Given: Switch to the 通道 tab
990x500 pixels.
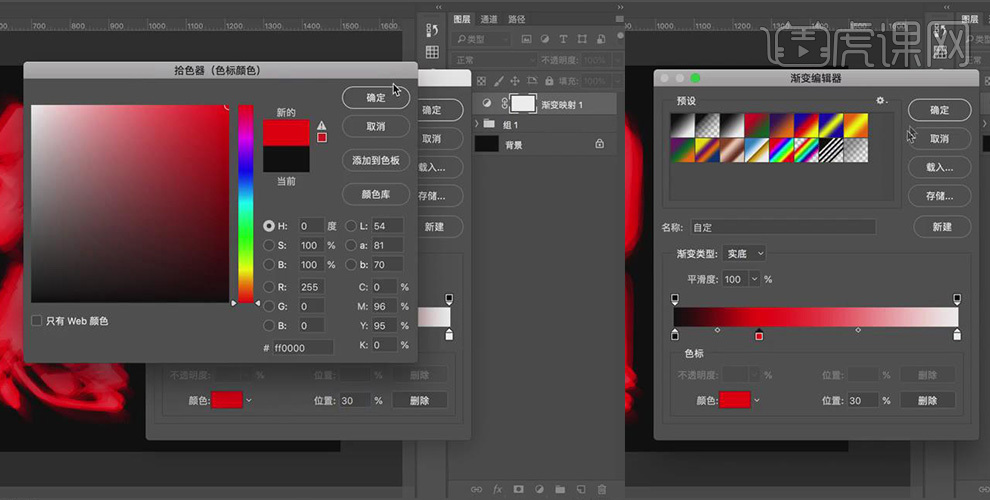Looking at the screenshot, I should click(489, 20).
